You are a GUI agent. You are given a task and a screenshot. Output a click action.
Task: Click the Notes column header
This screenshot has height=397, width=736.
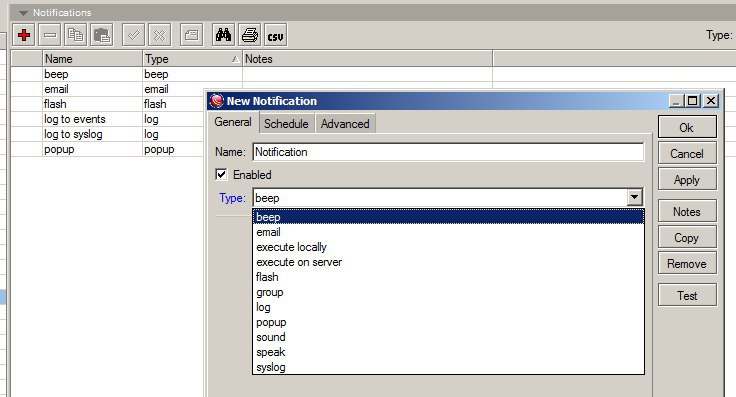(368, 59)
